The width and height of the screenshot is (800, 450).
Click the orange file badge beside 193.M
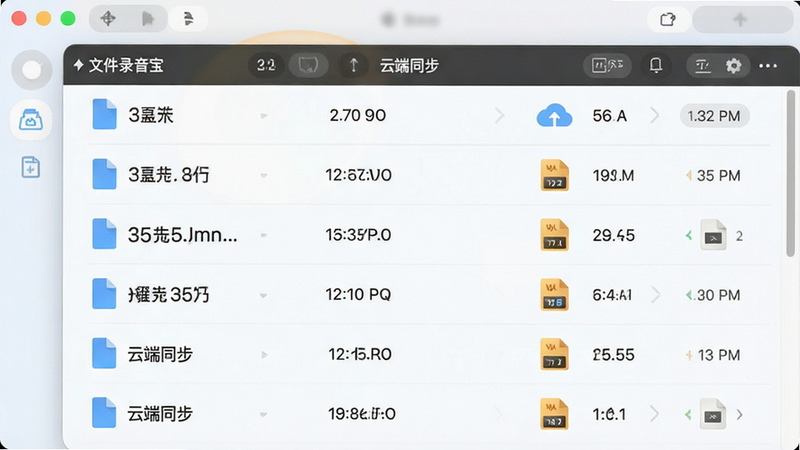555,175
